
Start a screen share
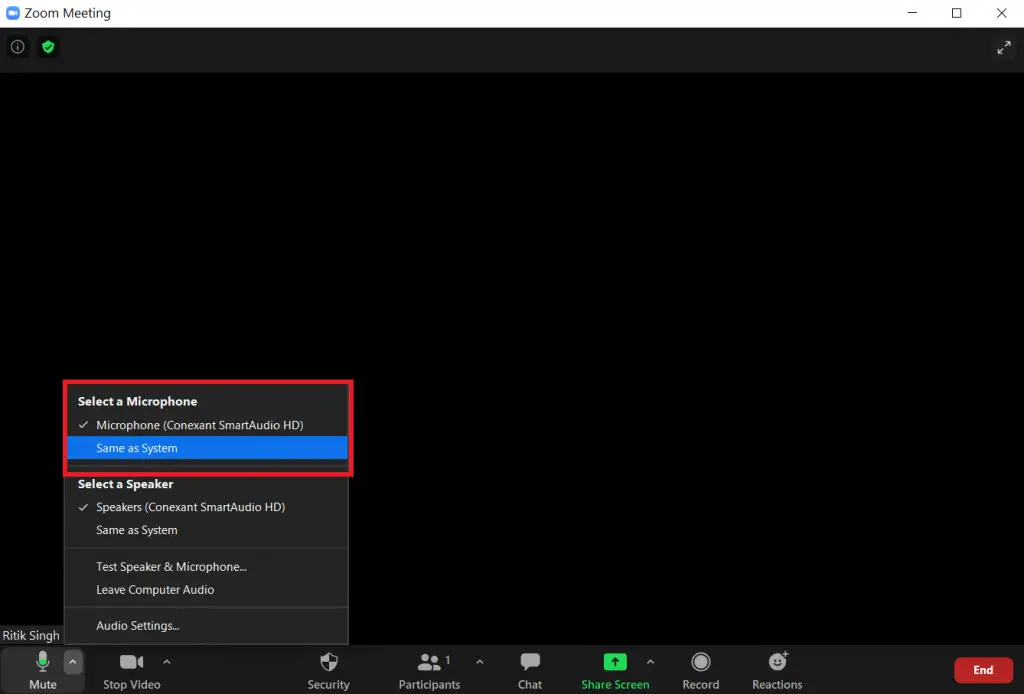tap(614, 668)
